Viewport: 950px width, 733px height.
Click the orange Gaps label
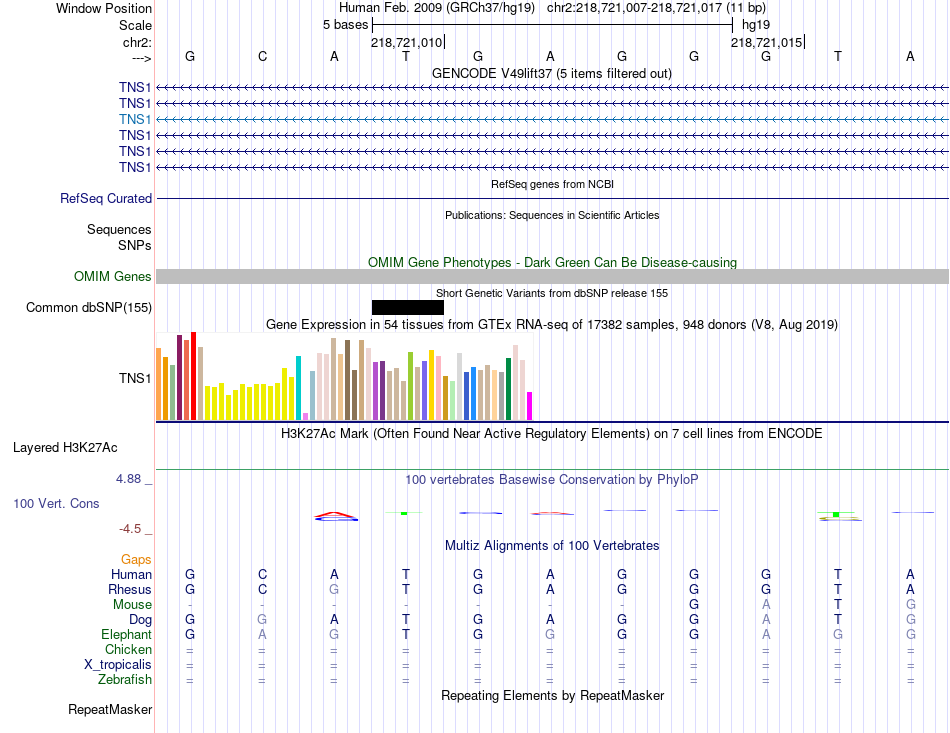click(136, 559)
